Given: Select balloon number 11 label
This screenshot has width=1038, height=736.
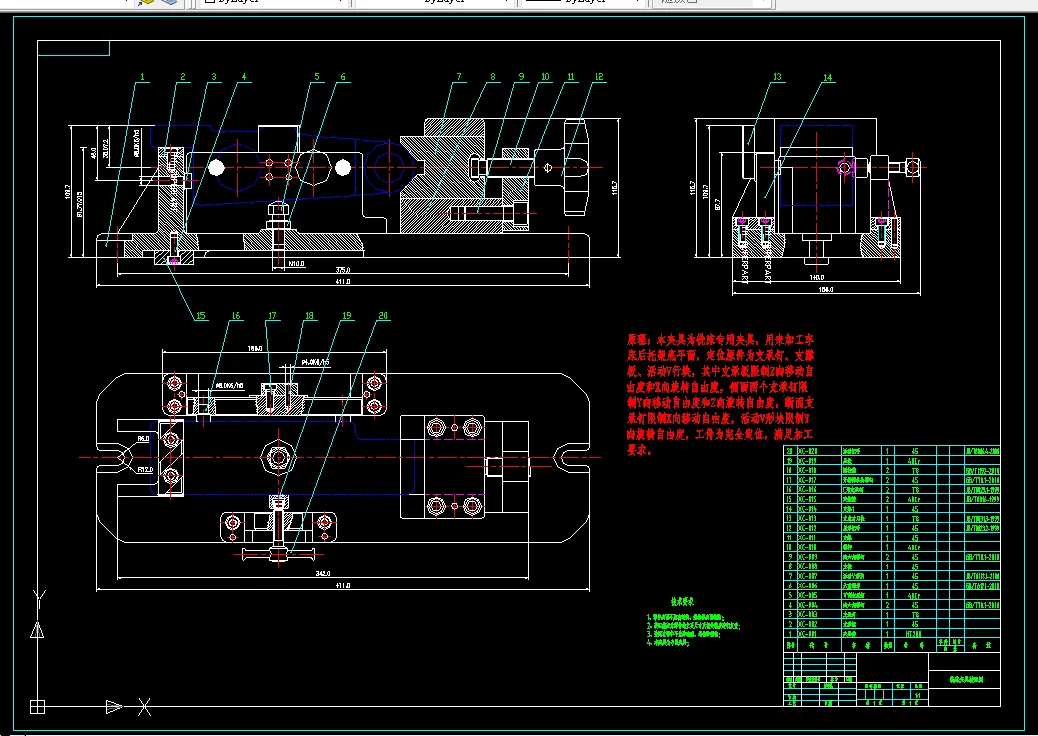Looking at the screenshot, I should click(x=571, y=77).
